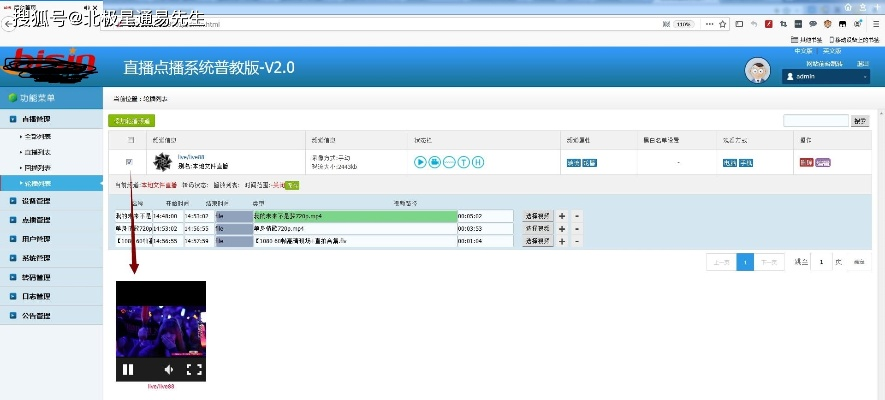This screenshot has width=885, height=400.
Task: Click the admin avatar icon in header
Action: [x=758, y=71]
